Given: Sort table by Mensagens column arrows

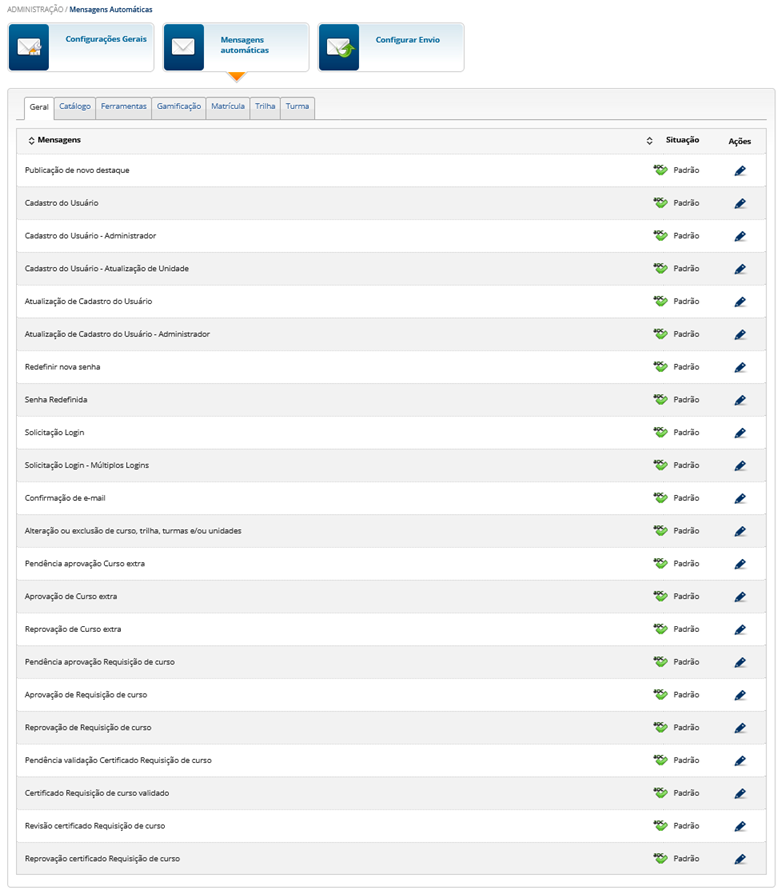Looking at the screenshot, I should point(31,141).
